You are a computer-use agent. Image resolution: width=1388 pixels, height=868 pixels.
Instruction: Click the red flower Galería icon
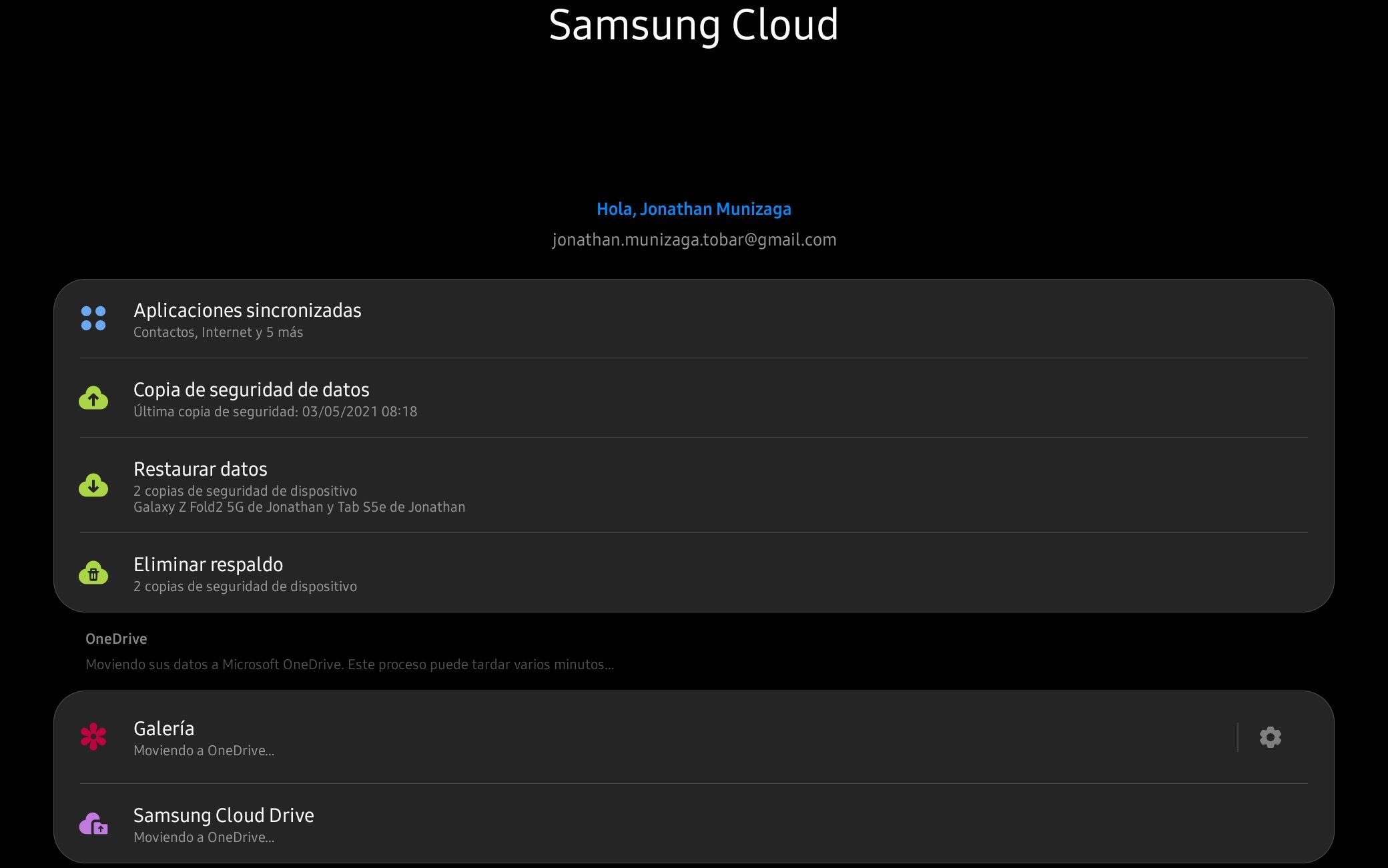[93, 737]
